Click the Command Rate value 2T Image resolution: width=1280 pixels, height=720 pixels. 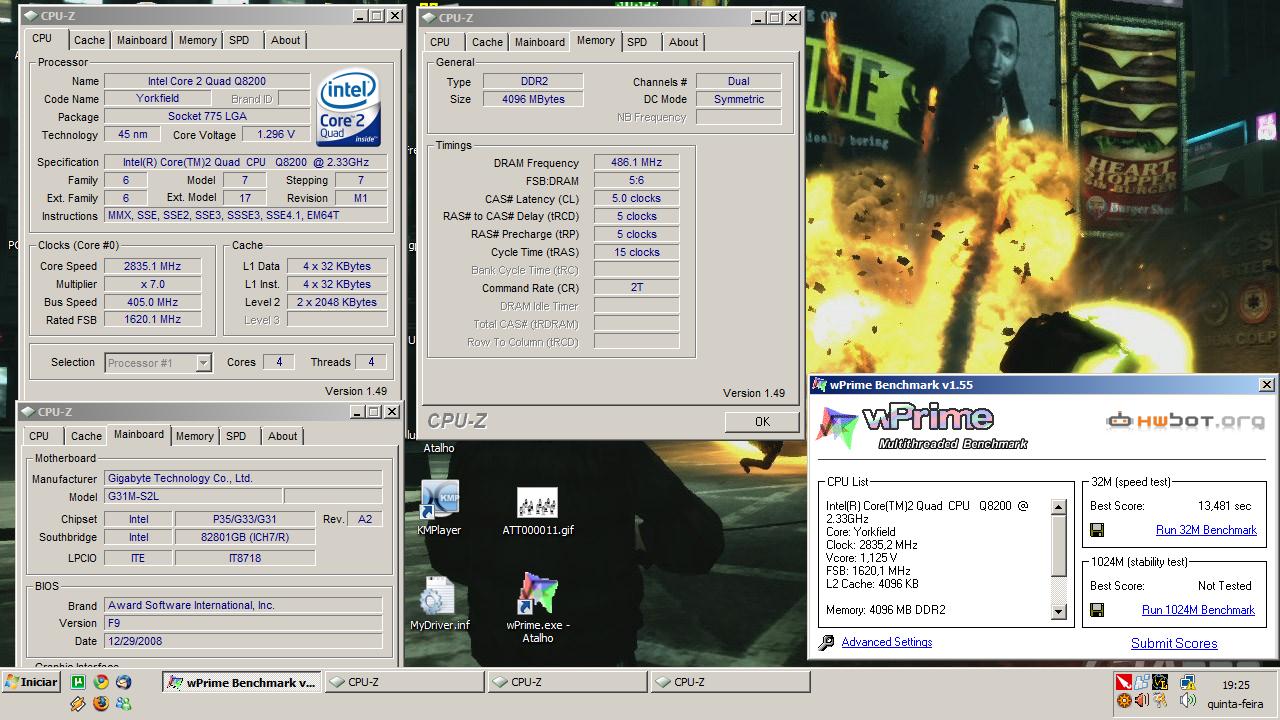point(636,288)
